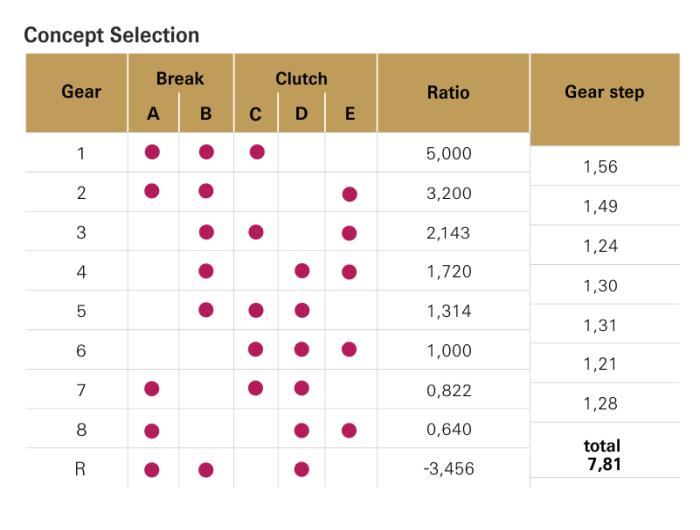The width and height of the screenshot is (700, 530).
Task: Click the gear step value 1,56
Action: [x=604, y=168]
